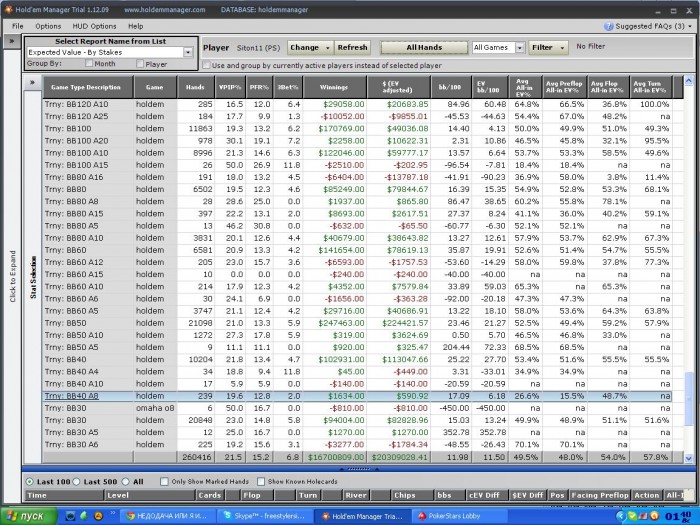Viewport: 700px width, 525px height.
Task: Open the Change player dropdown arrow
Action: [327, 47]
